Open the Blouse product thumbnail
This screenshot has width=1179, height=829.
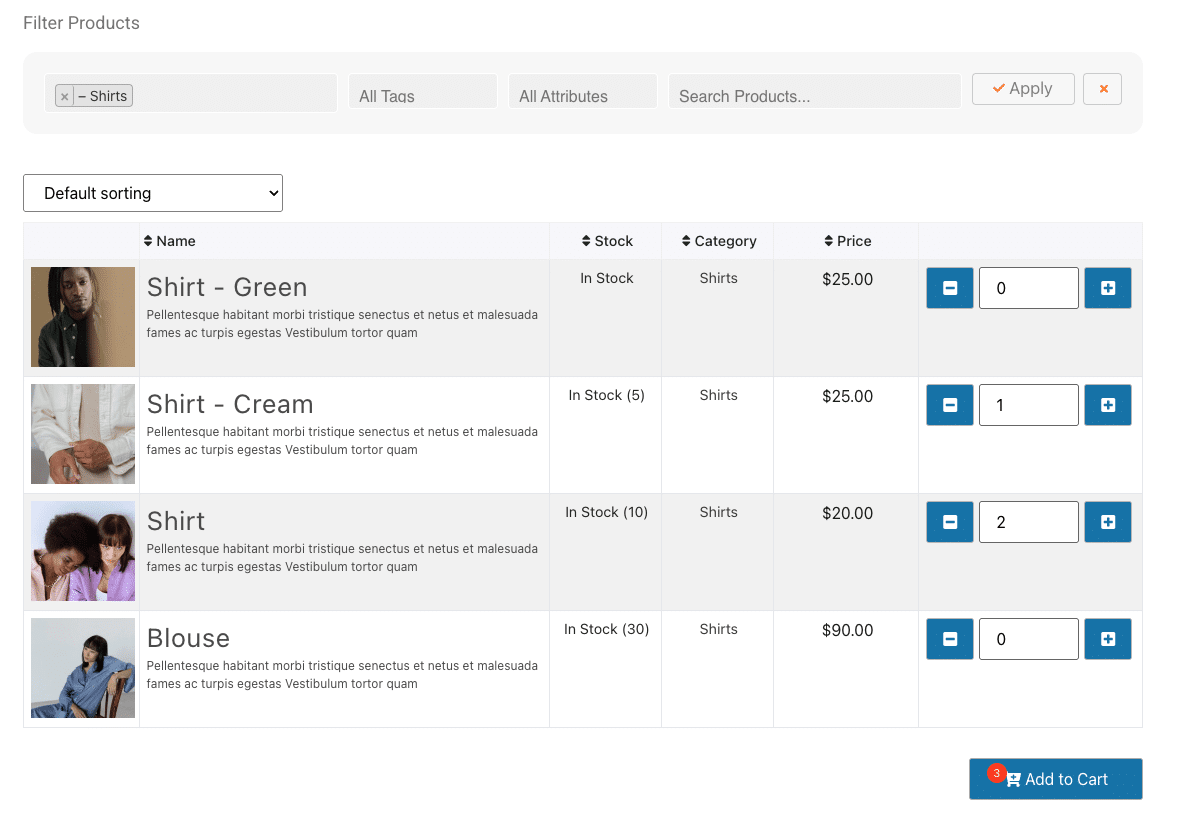83,668
